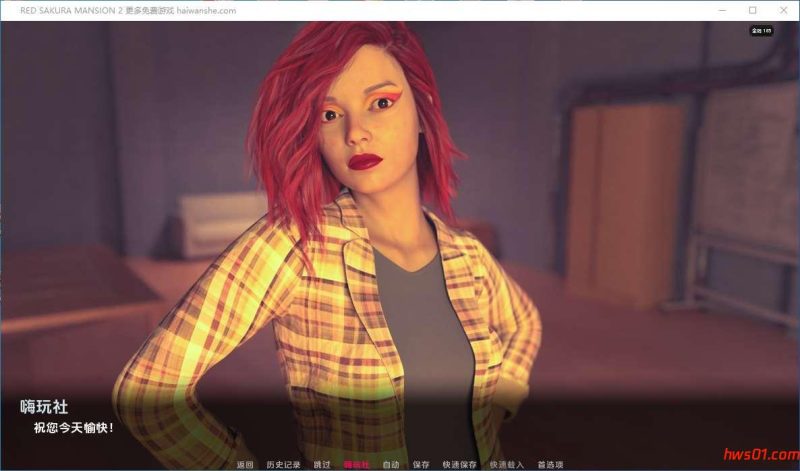Toggle 自动 auto-advance mode
This screenshot has height=471, width=800.
(x=391, y=464)
